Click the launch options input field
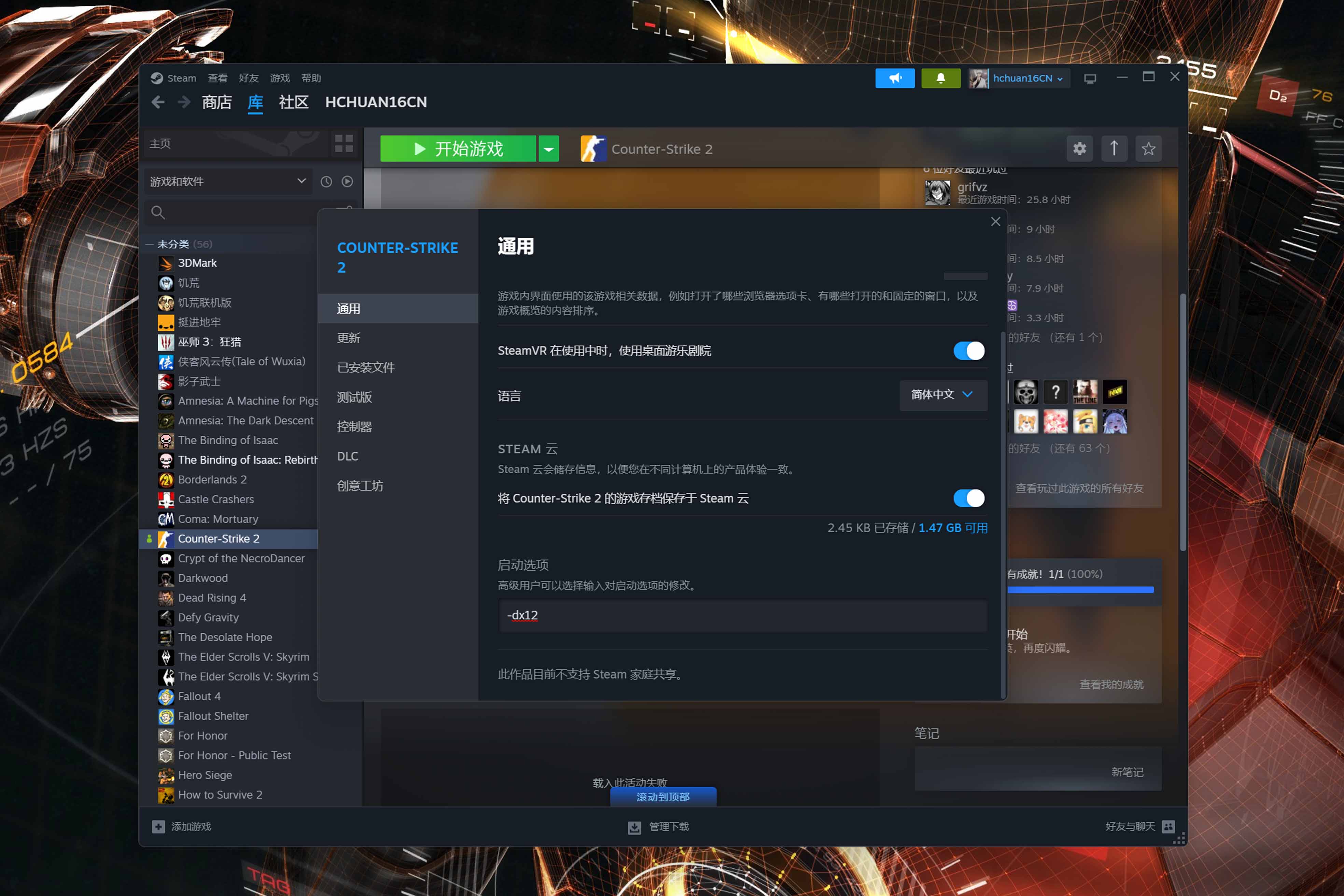This screenshot has height=896, width=1344. [x=742, y=615]
